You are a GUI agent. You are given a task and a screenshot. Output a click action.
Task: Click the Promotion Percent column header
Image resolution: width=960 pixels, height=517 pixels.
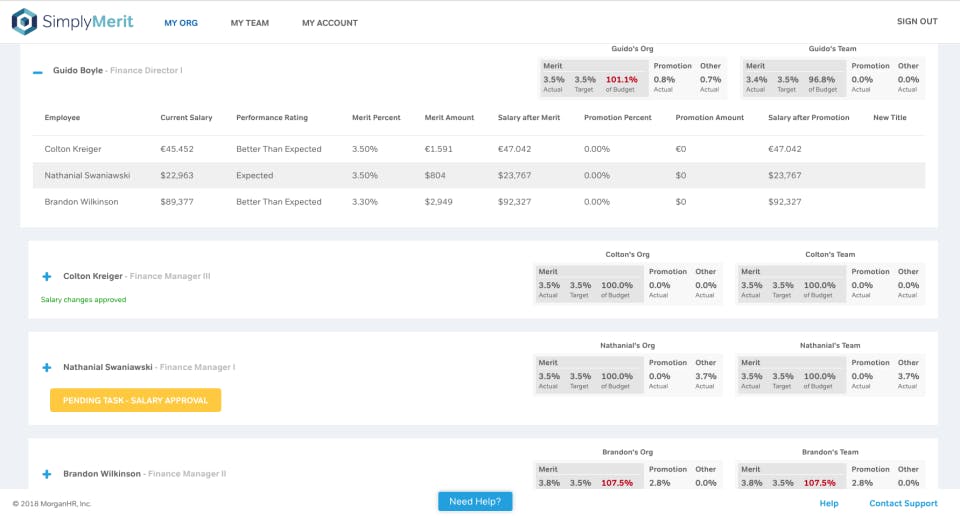(x=617, y=118)
